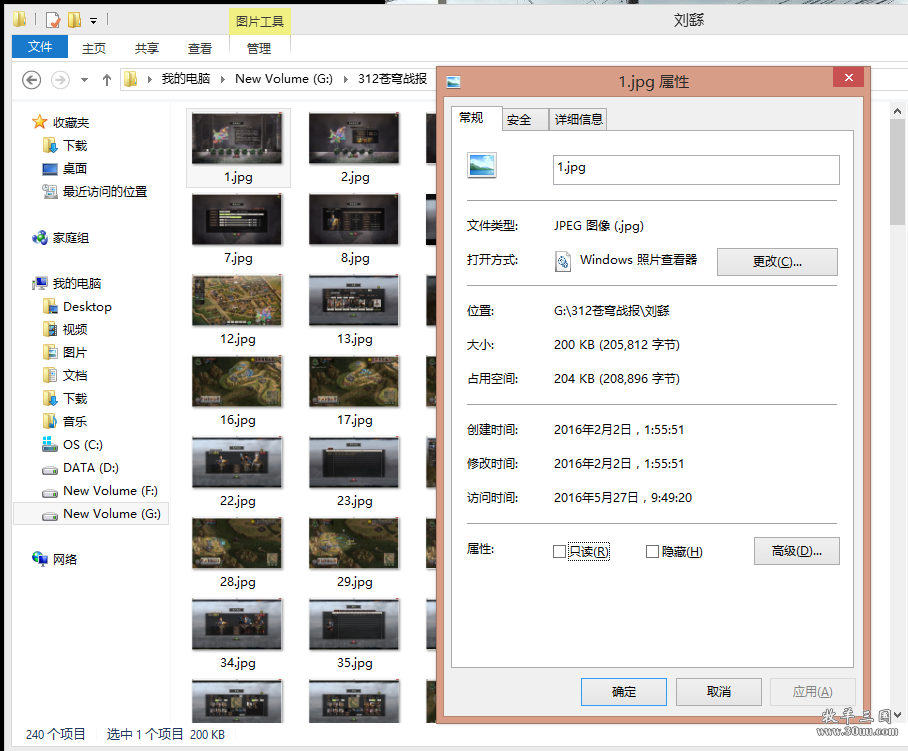The width and height of the screenshot is (908, 751).
Task: Expand the chevron after 我的电脑 in address bar
Action: coord(223,79)
